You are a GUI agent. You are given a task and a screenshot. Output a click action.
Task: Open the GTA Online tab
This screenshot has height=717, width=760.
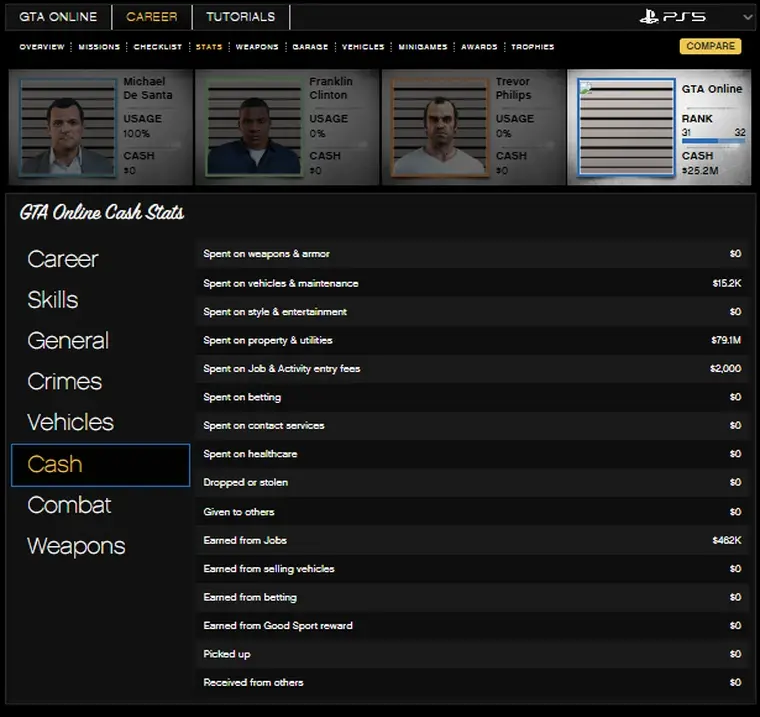[58, 17]
